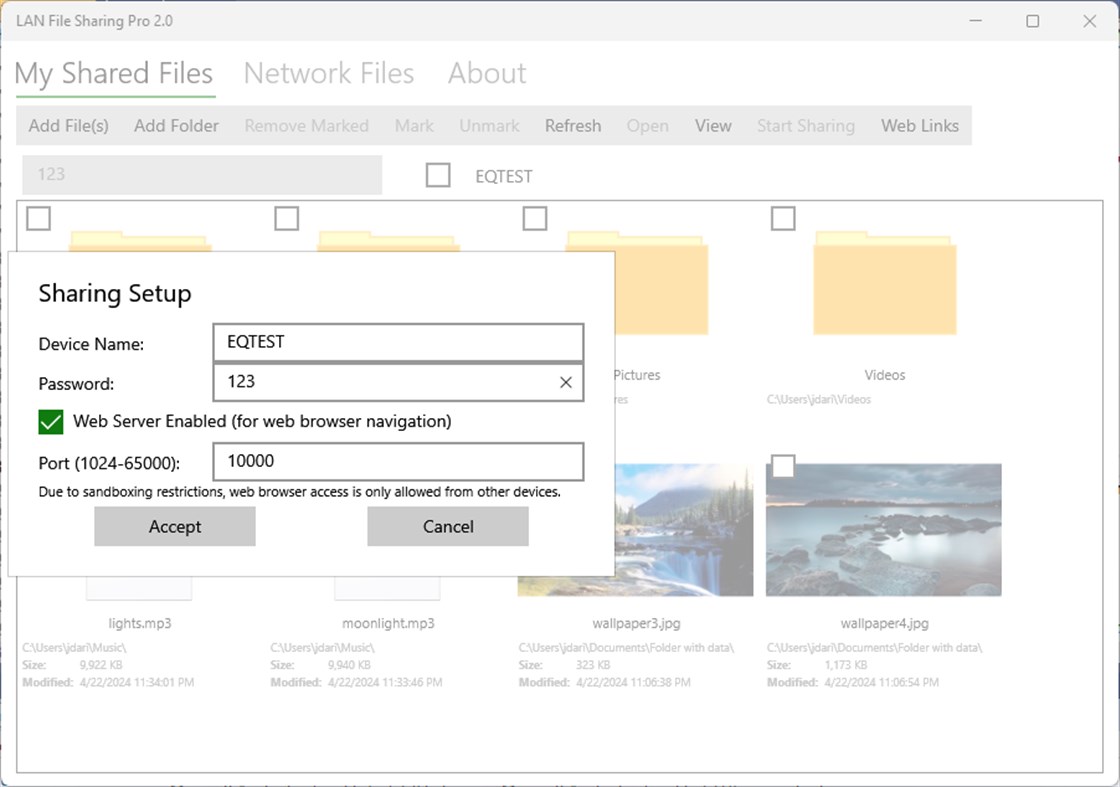Click the Add Folder toolbar item
This screenshot has width=1120, height=787.
tap(175, 125)
